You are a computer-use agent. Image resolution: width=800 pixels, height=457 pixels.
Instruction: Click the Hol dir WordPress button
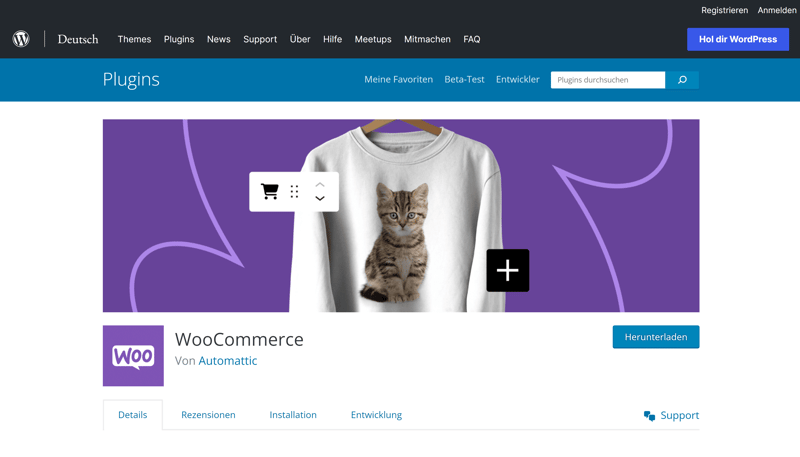pyautogui.click(x=738, y=39)
